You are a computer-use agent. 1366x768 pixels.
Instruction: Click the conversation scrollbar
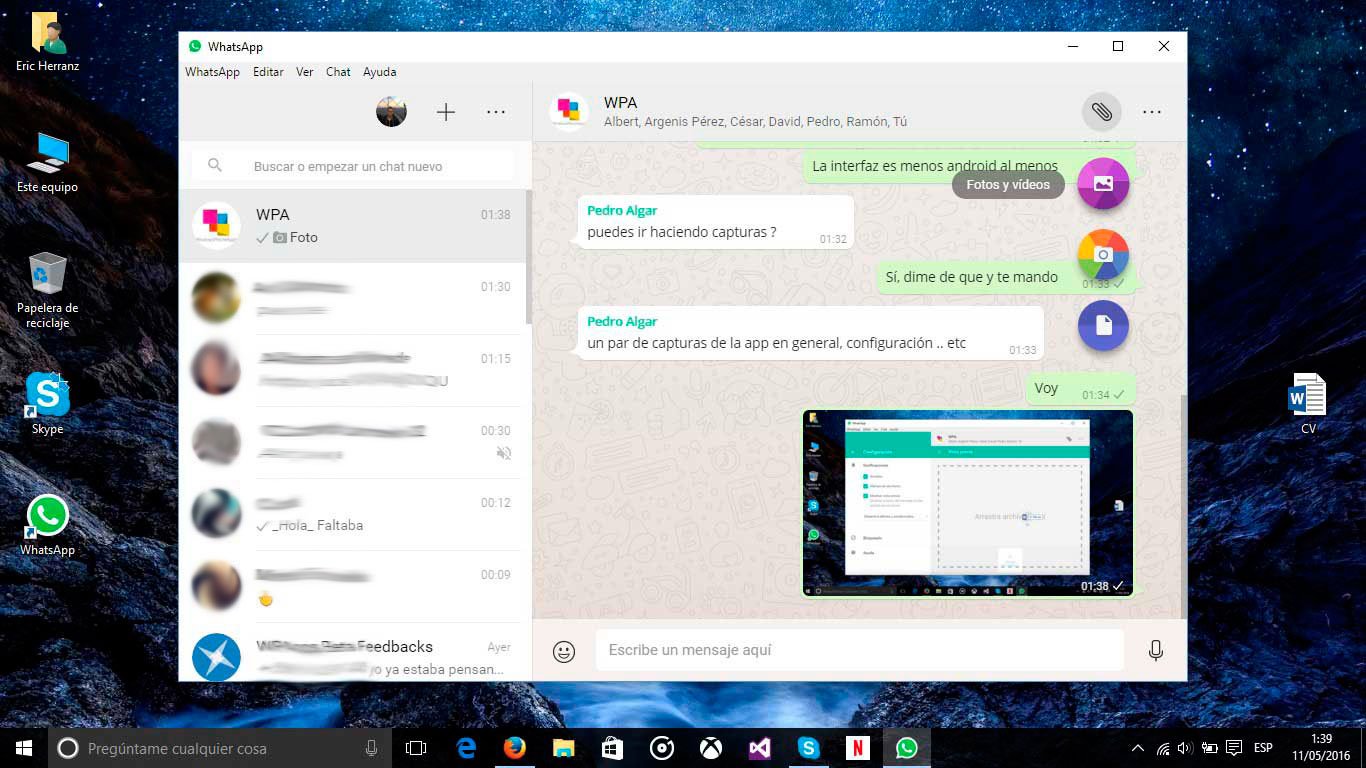[1184, 505]
